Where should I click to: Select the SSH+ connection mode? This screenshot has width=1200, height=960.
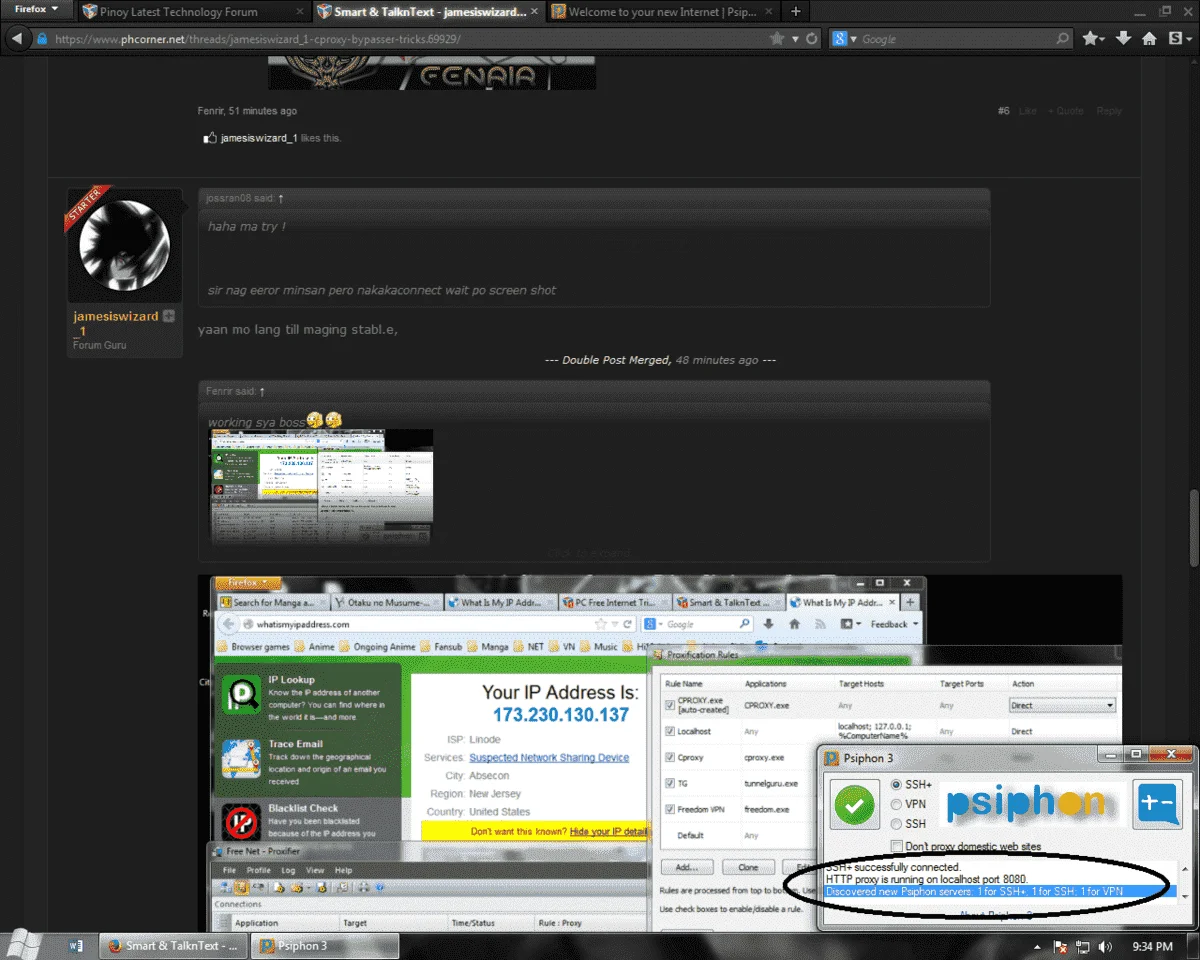coord(911,784)
